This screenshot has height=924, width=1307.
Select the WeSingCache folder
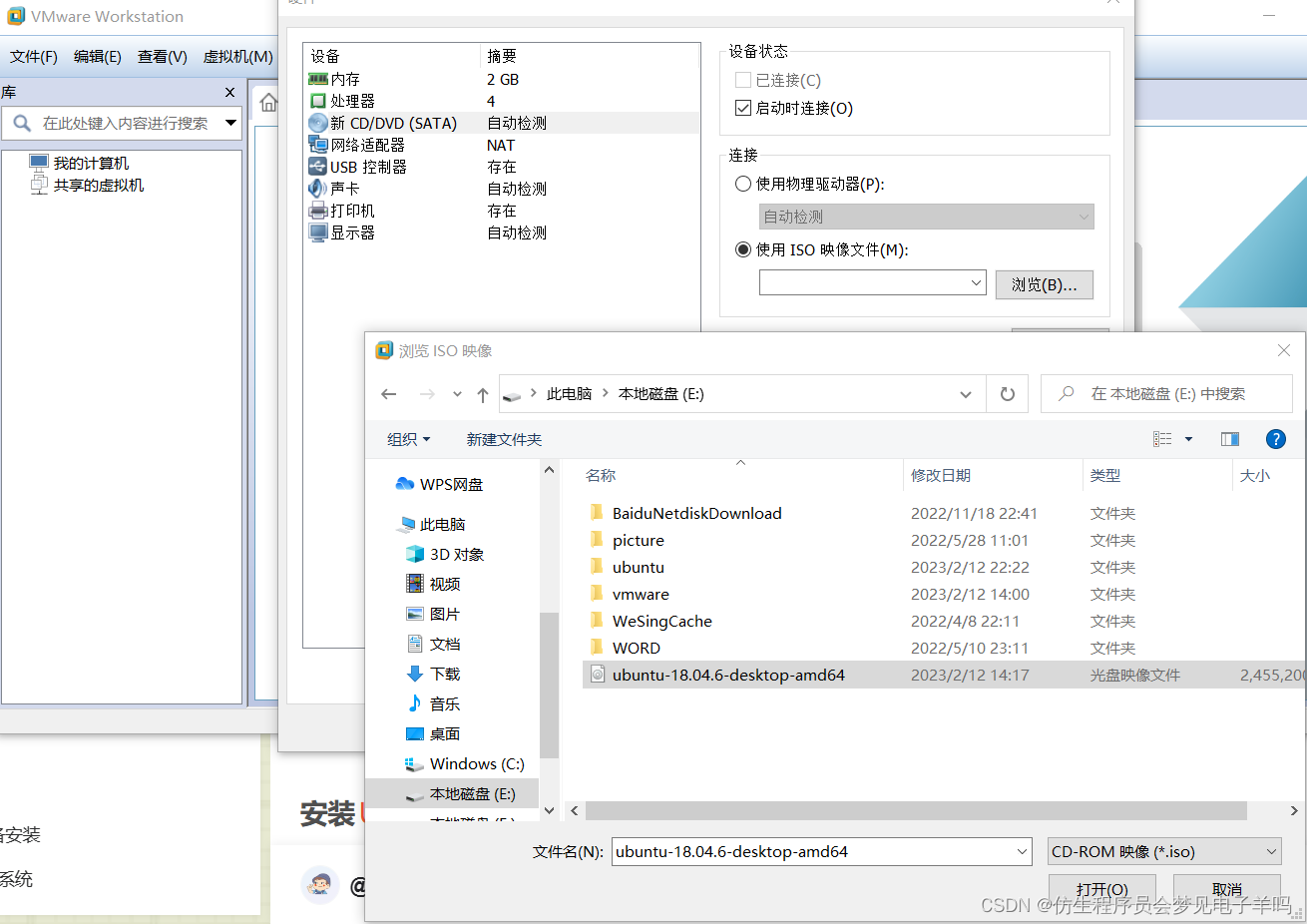[x=662, y=621]
